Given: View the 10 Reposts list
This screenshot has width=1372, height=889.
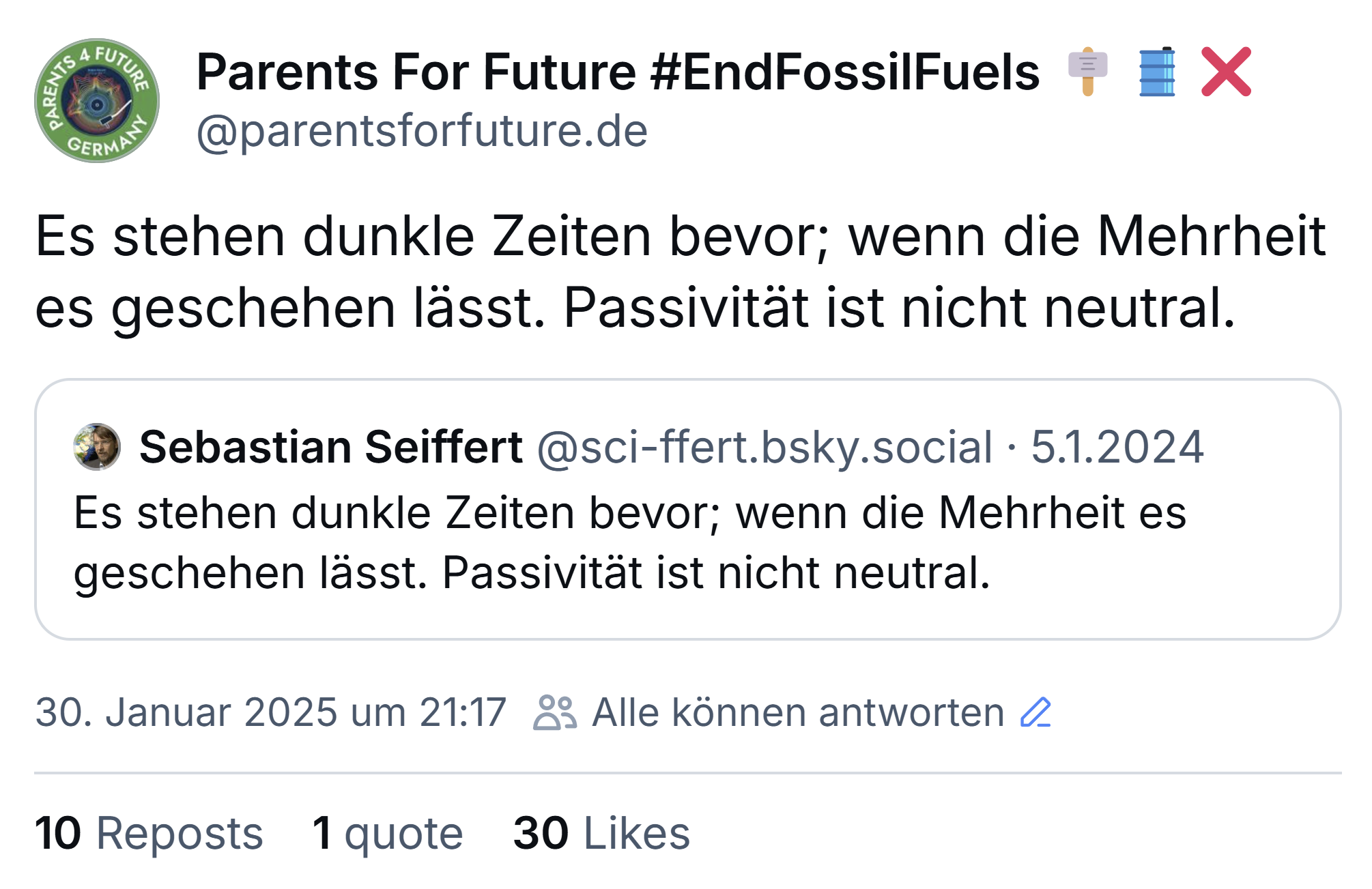Looking at the screenshot, I should (149, 833).
